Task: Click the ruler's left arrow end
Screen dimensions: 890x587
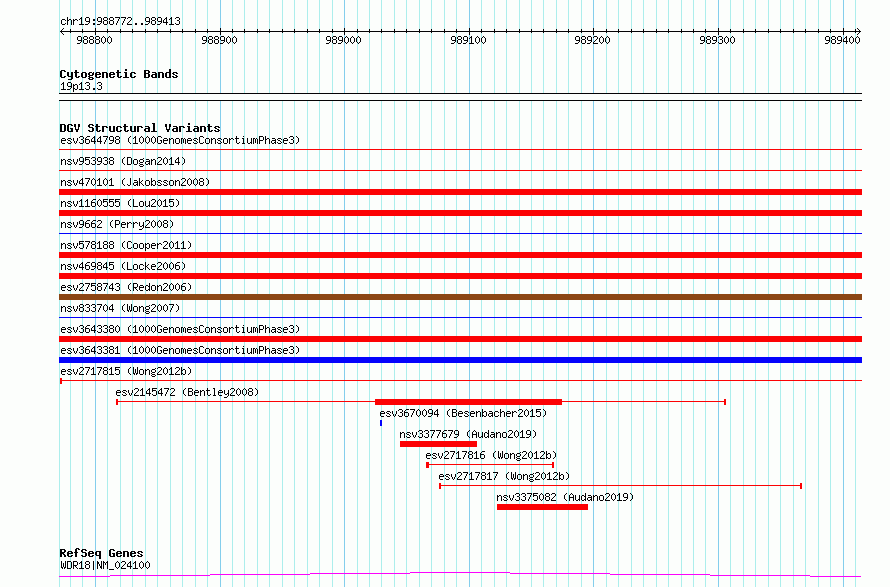Action: 62,31
